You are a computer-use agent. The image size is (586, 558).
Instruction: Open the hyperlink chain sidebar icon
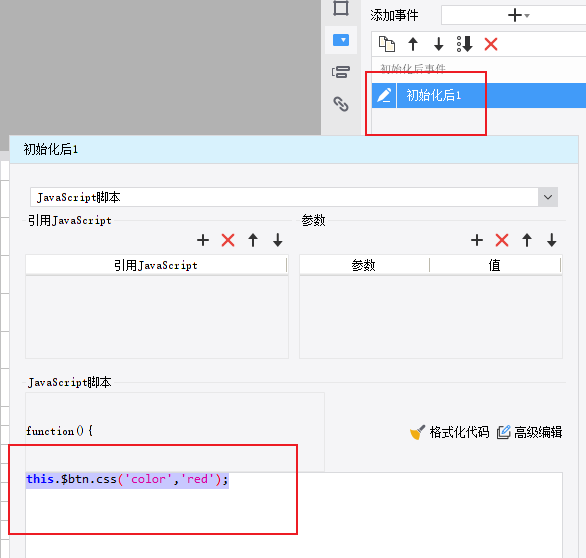[x=341, y=104]
